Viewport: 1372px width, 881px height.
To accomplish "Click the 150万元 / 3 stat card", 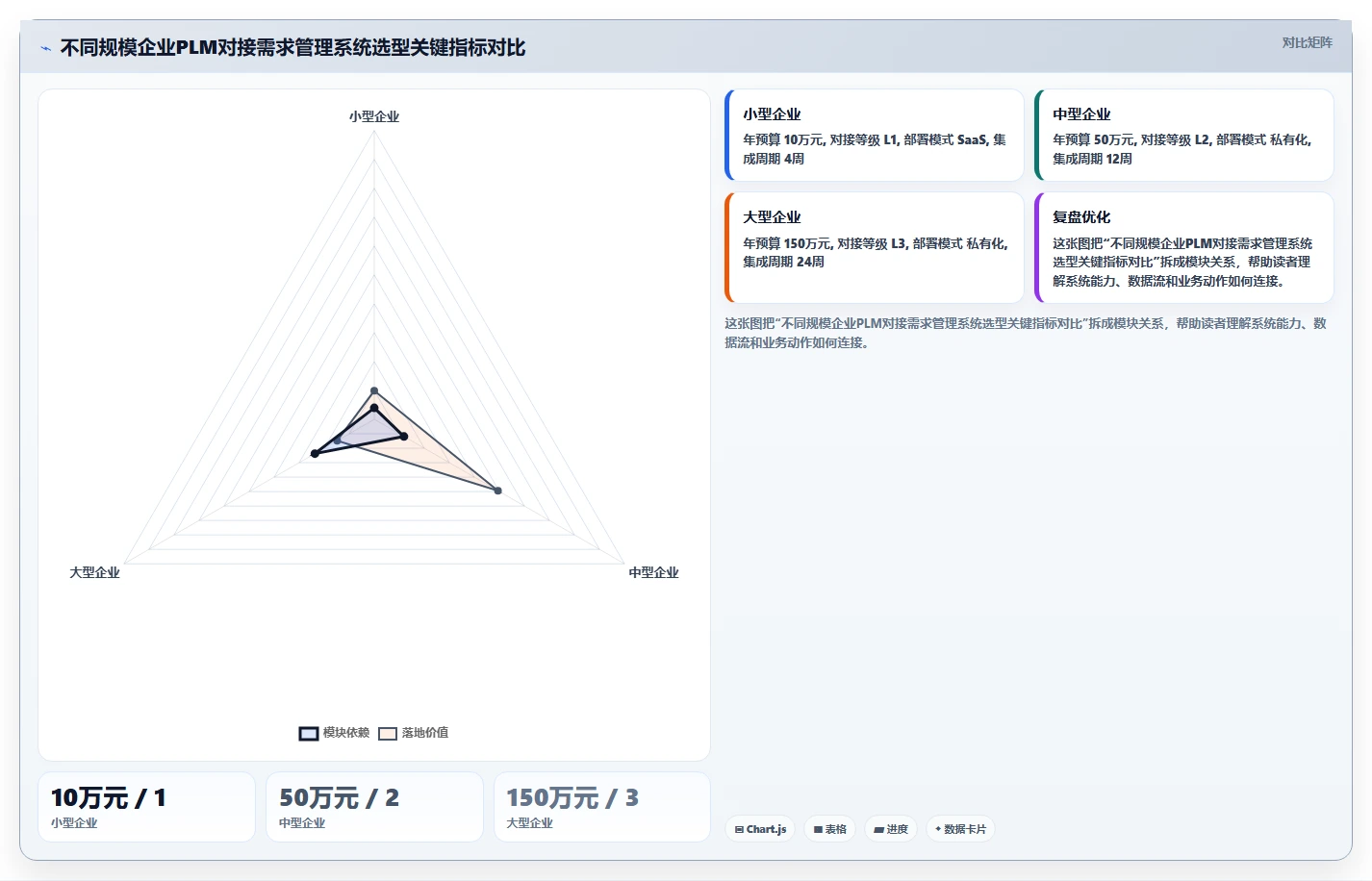I will click(x=602, y=807).
